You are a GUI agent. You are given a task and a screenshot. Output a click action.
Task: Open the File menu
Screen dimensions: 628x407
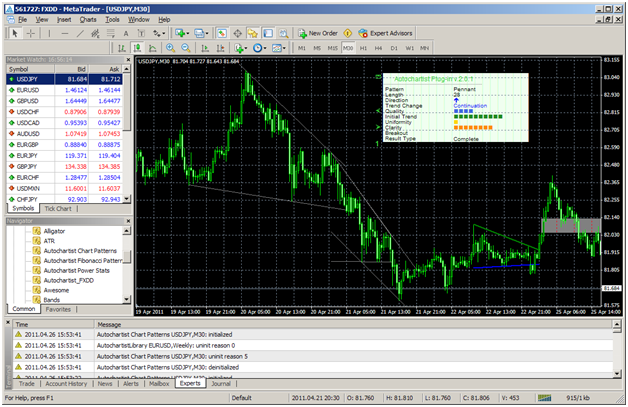(x=23, y=19)
